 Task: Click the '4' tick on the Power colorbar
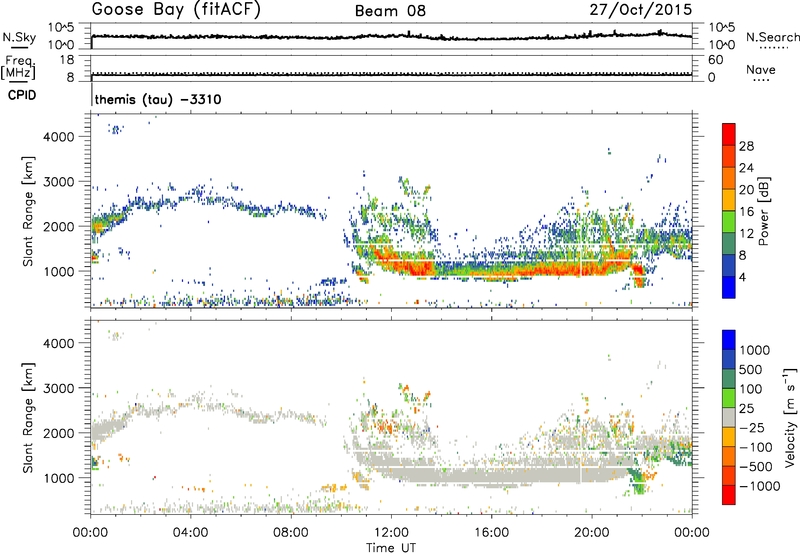click(742, 277)
